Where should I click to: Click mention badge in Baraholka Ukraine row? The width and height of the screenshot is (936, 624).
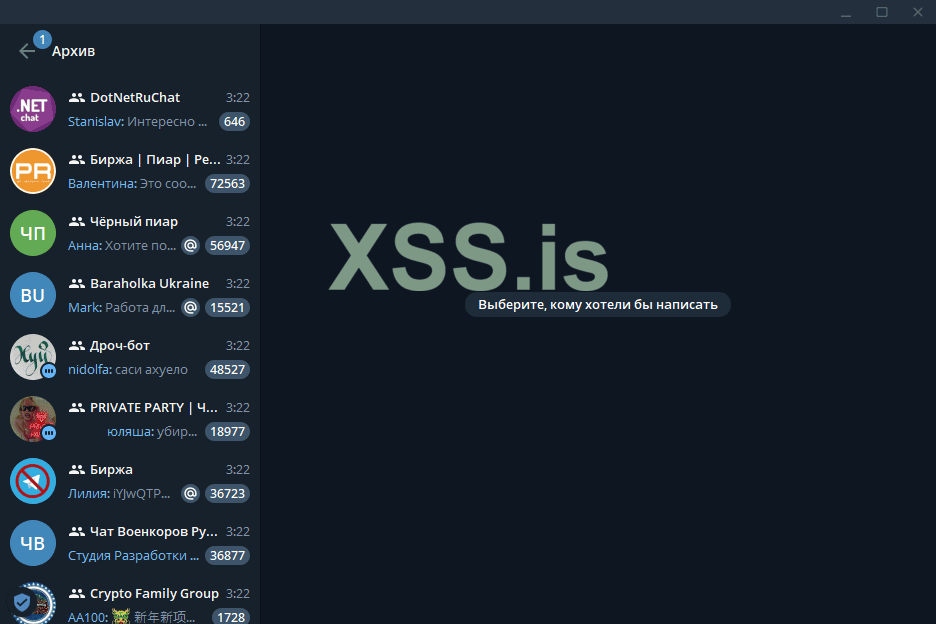point(190,308)
